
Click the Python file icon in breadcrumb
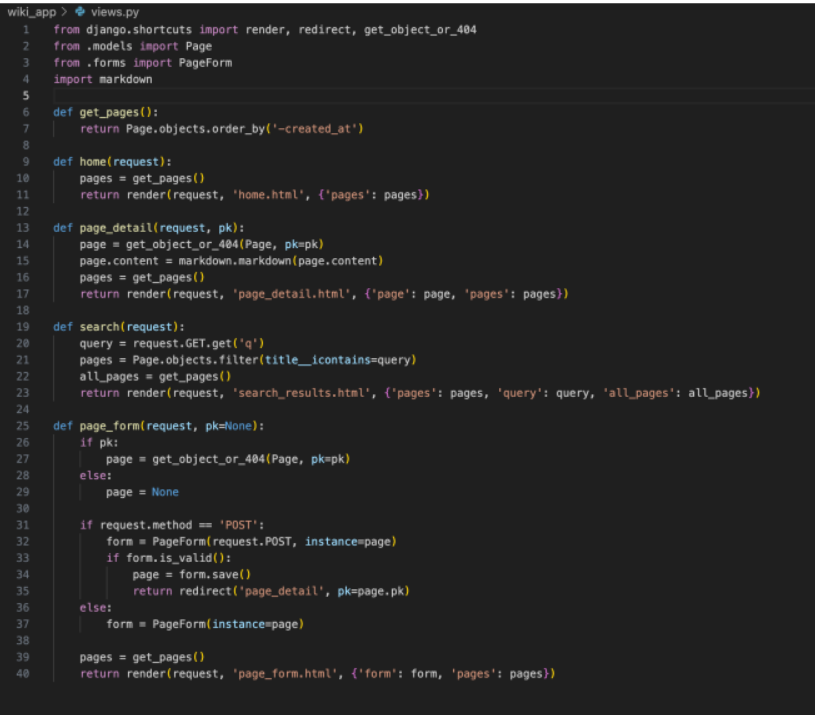(x=79, y=11)
